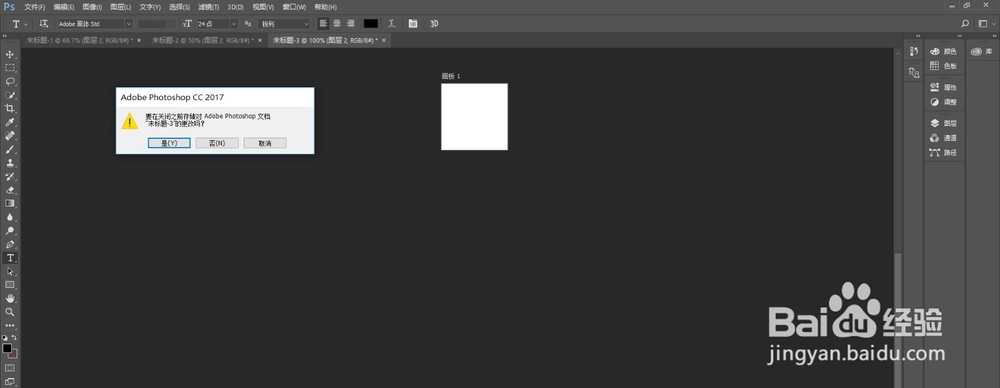Select the Clone Stamp tool
The height and width of the screenshot is (388, 1000).
tap(10, 163)
